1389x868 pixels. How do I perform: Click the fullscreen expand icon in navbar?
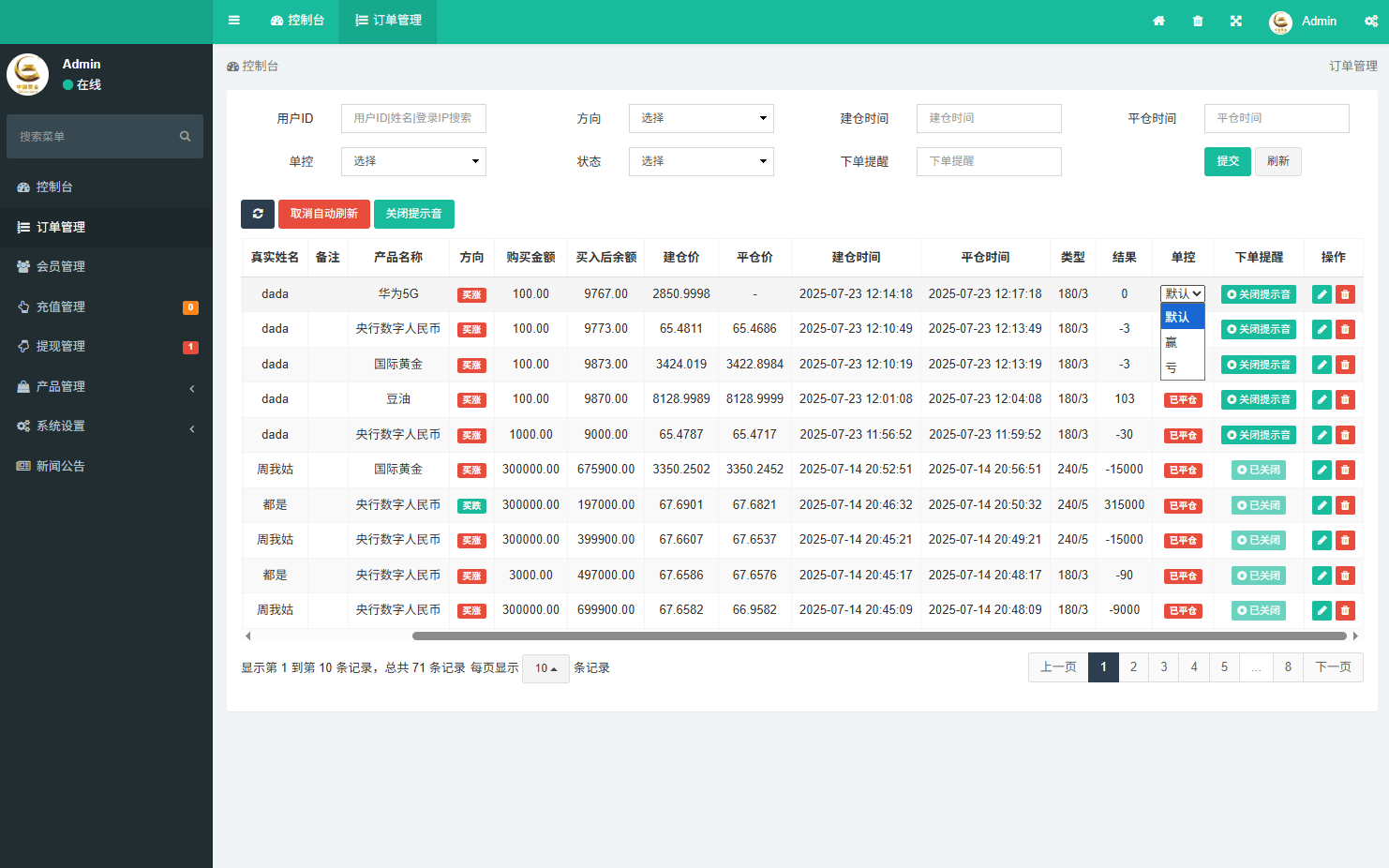[1236, 21]
